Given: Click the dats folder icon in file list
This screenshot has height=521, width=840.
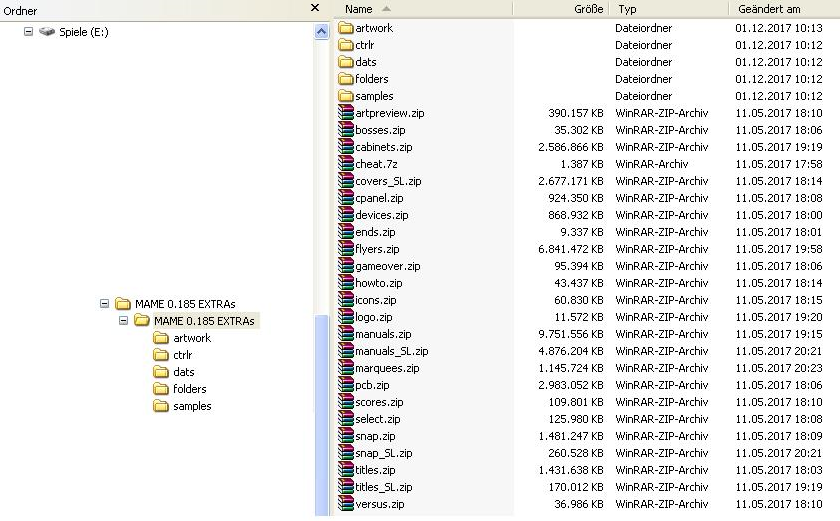Looking at the screenshot, I should [346, 62].
